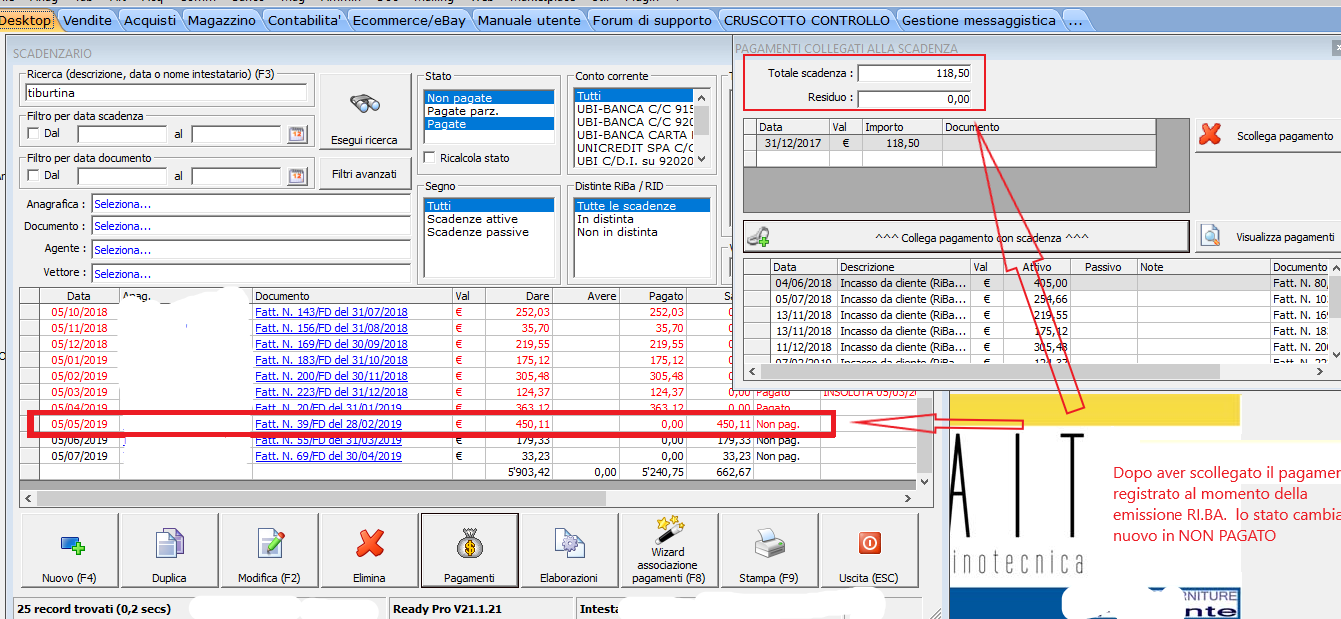Select 'Scadenze passive' in Segno list
This screenshot has width=1341, height=619.
pos(489,232)
